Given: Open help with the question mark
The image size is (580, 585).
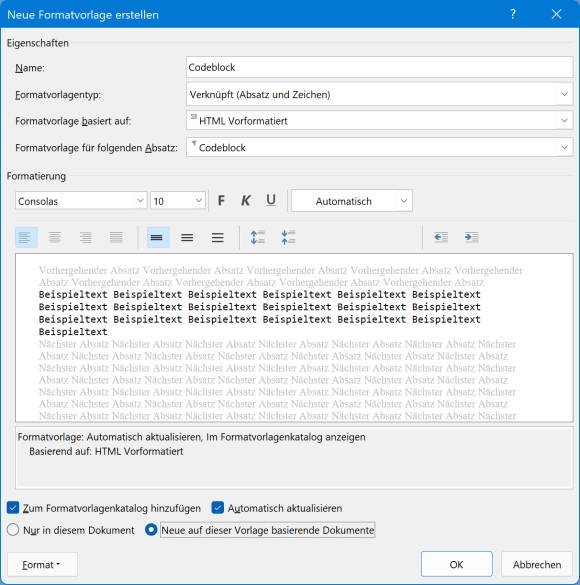Looking at the screenshot, I should [x=513, y=14].
